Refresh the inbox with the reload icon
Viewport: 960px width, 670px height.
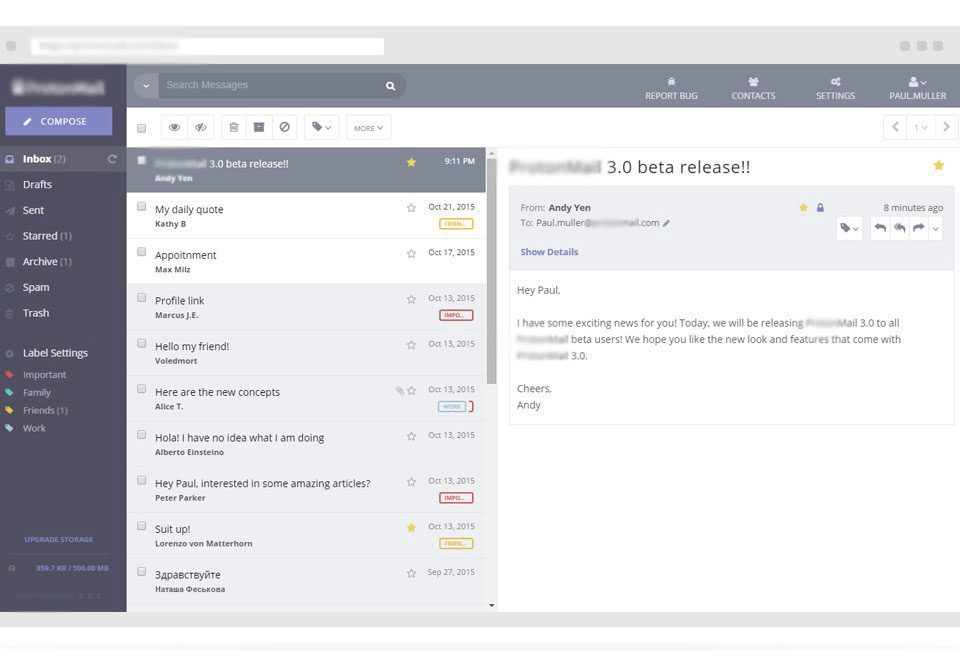click(x=112, y=159)
